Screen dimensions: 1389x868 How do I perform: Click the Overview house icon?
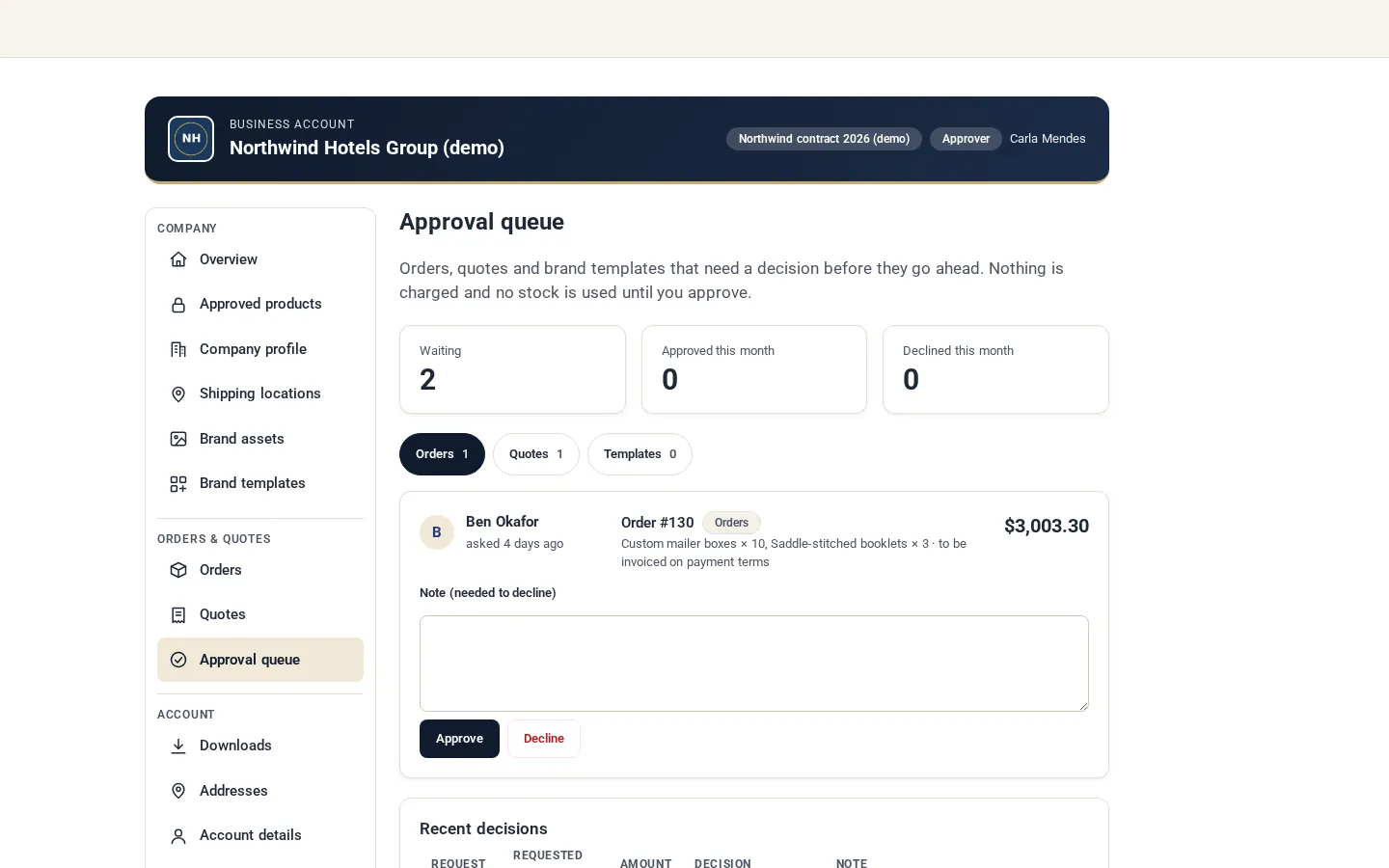pyautogui.click(x=178, y=259)
